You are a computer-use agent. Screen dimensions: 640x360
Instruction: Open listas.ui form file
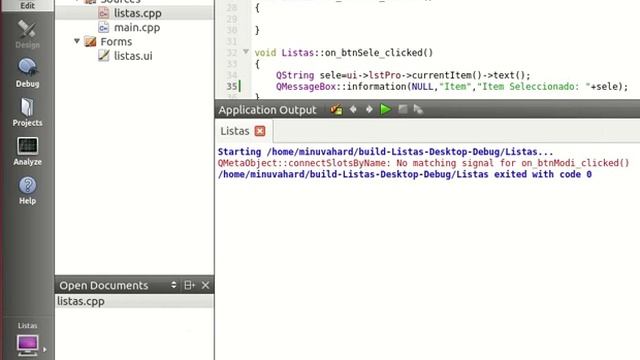[133, 56]
